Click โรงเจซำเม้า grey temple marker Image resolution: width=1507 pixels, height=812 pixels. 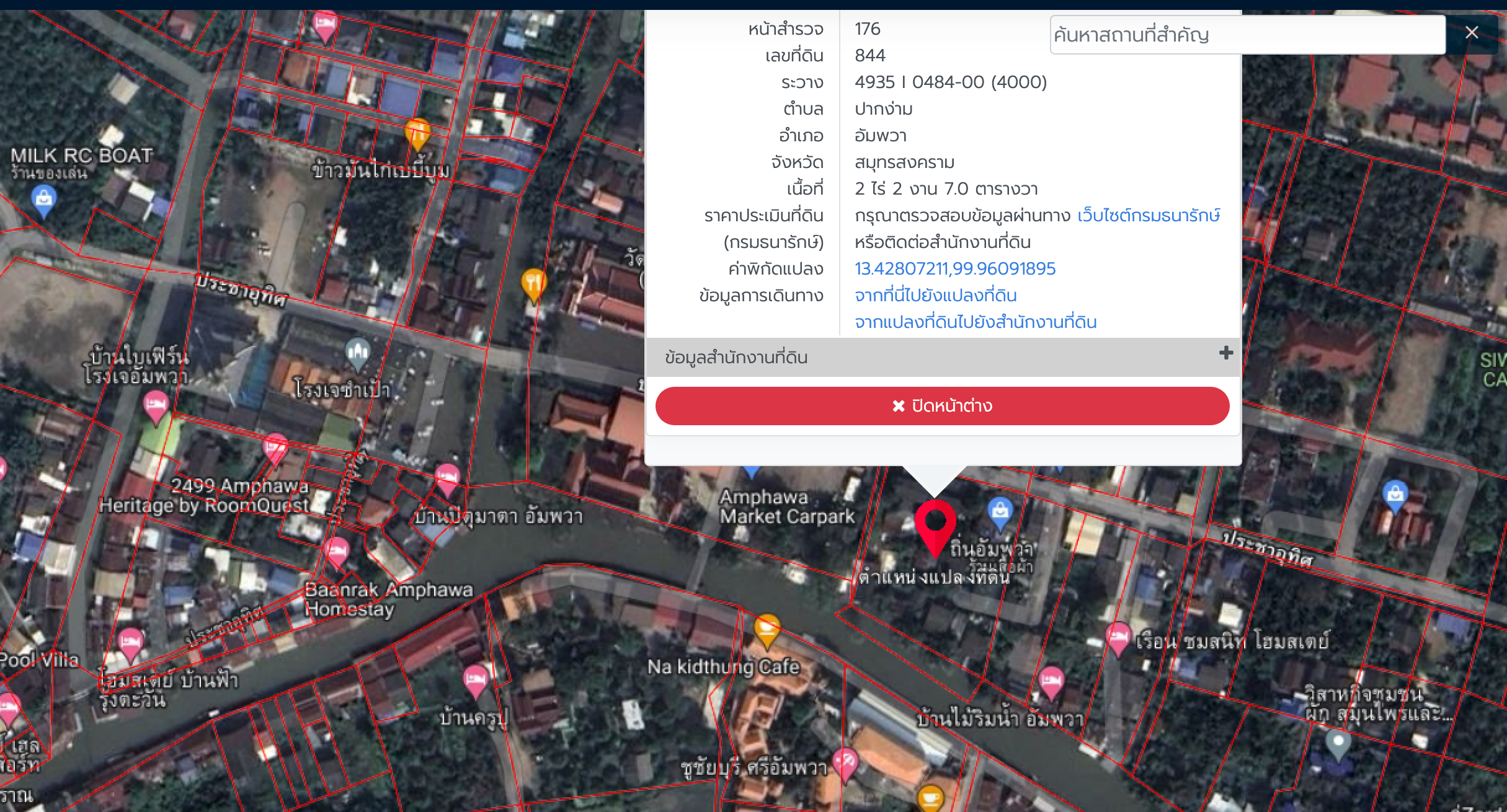point(358,354)
